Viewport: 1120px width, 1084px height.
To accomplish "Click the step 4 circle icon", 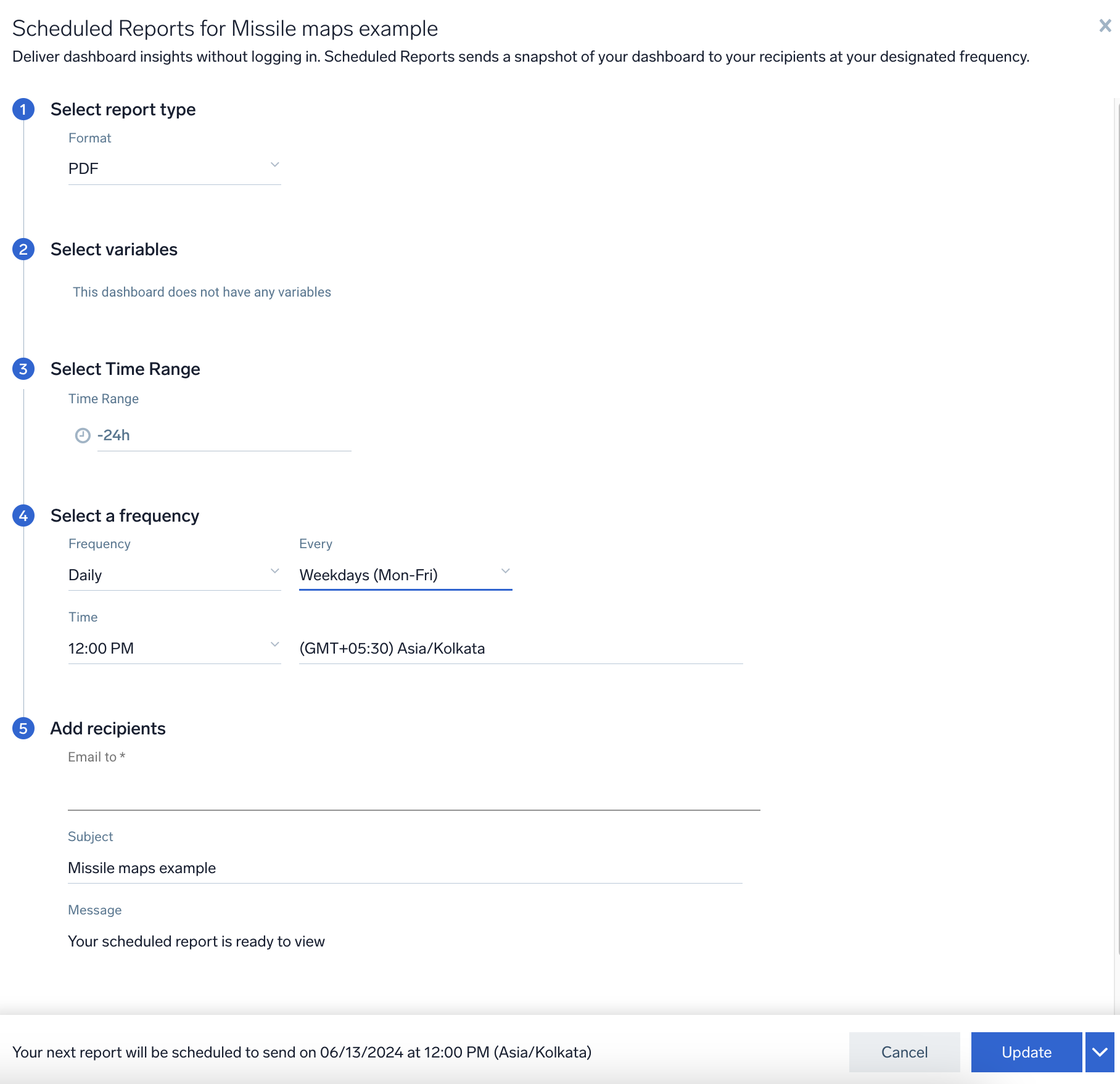I will tap(23, 516).
